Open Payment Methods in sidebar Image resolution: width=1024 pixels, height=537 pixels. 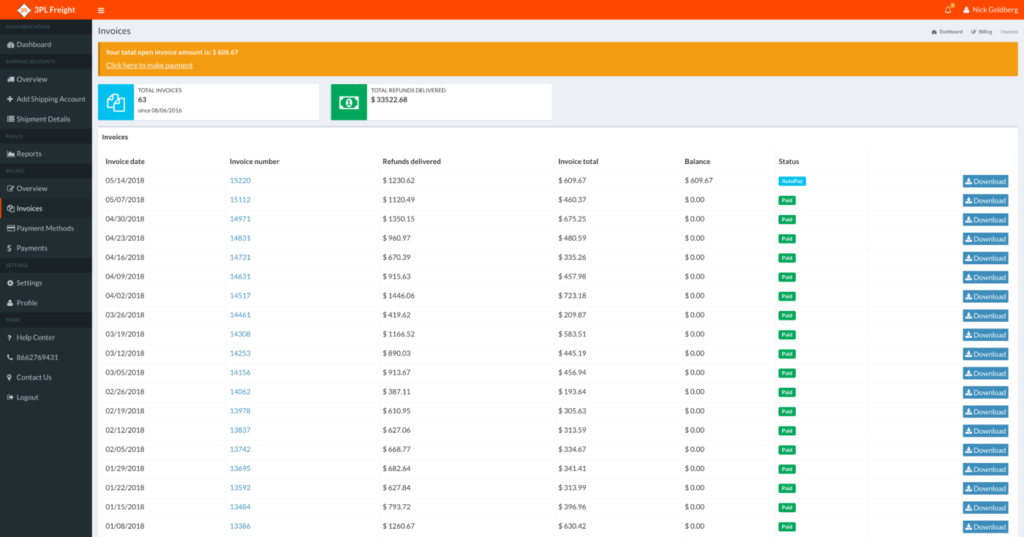pyautogui.click(x=45, y=228)
